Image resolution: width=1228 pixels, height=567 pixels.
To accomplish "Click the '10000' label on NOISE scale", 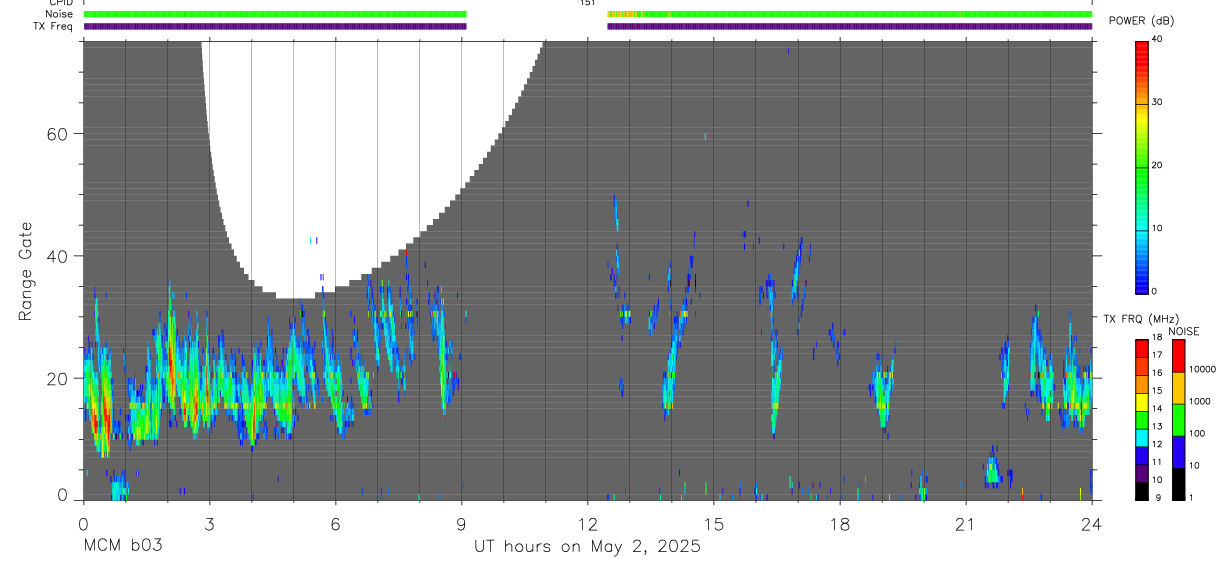I will tap(1203, 370).
